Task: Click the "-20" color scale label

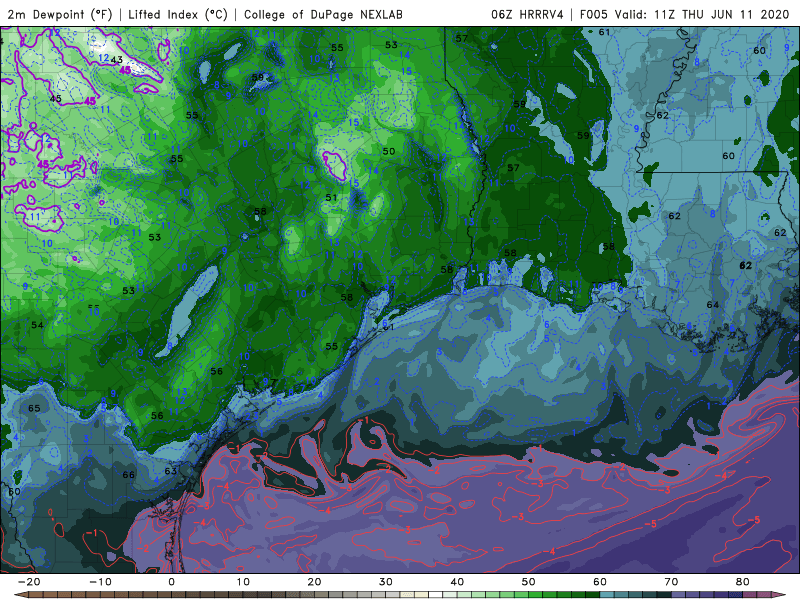Action: [x=29, y=582]
